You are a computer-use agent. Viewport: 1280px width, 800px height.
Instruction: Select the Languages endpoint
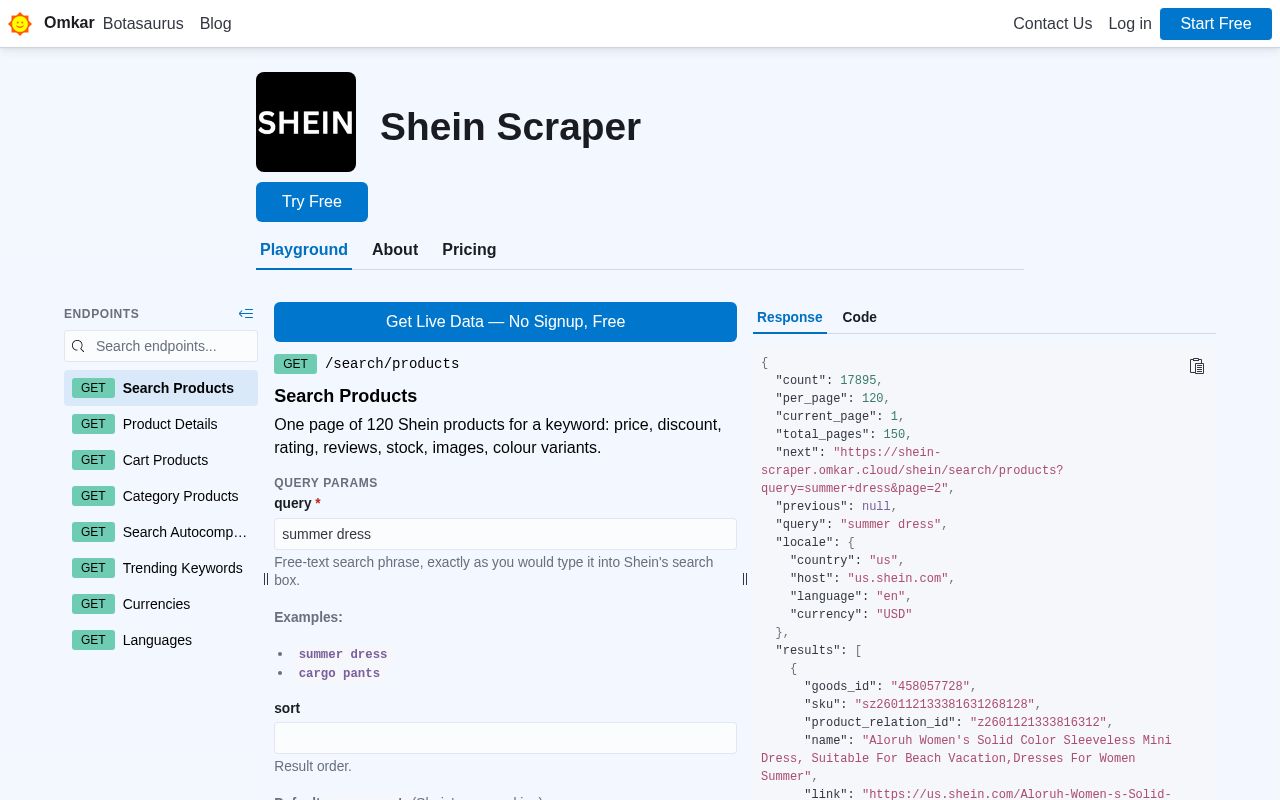pyautogui.click(x=161, y=640)
